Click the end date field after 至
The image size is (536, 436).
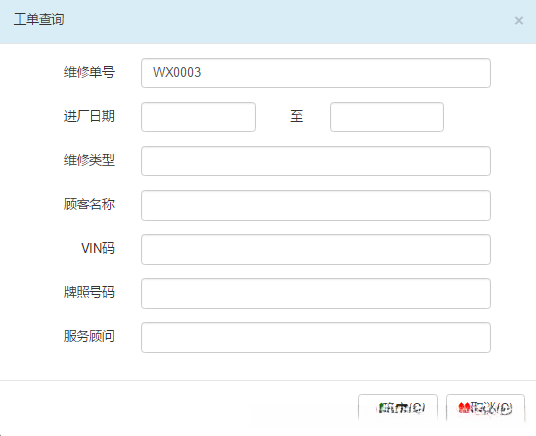(387, 117)
